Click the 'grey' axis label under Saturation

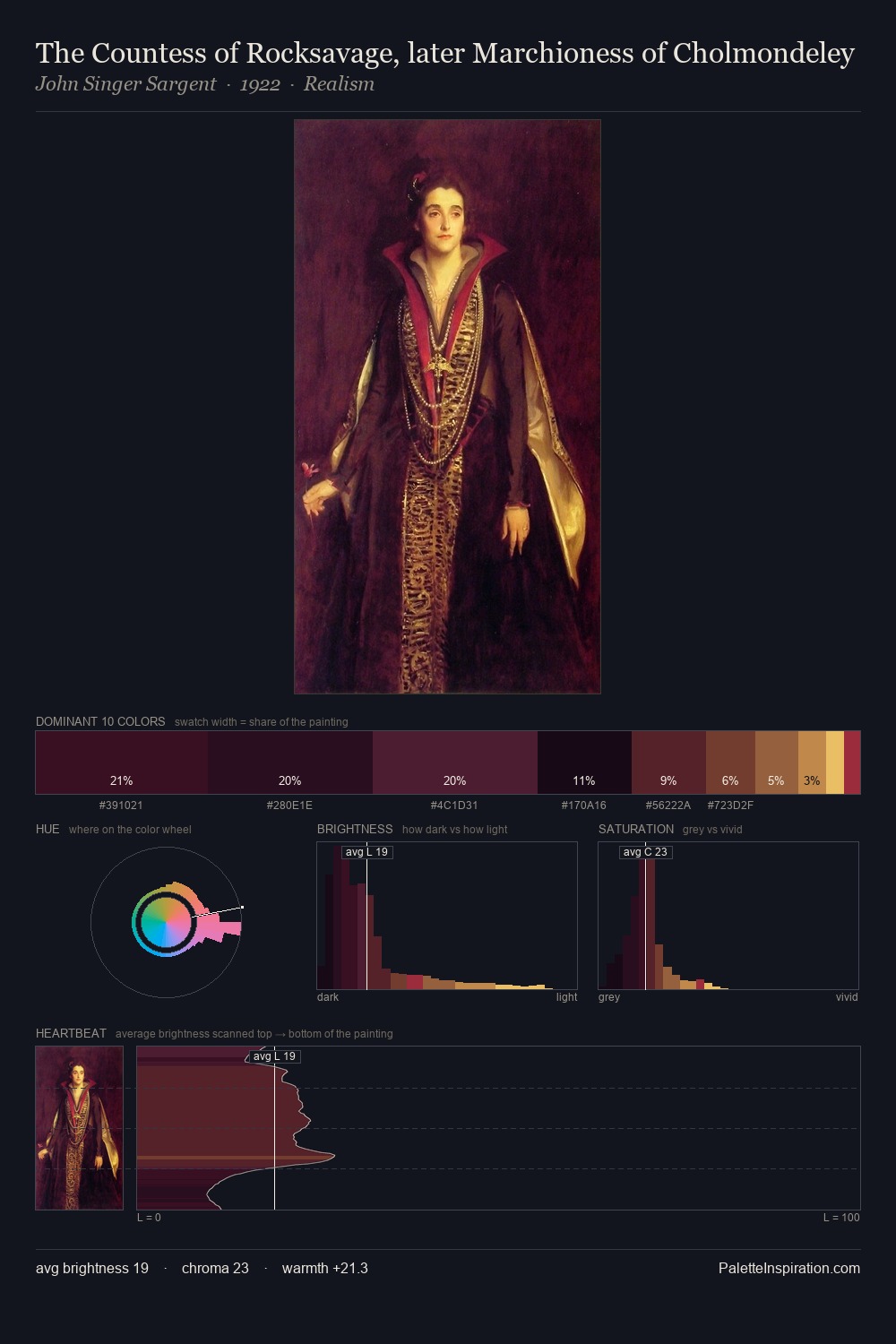coord(609,996)
